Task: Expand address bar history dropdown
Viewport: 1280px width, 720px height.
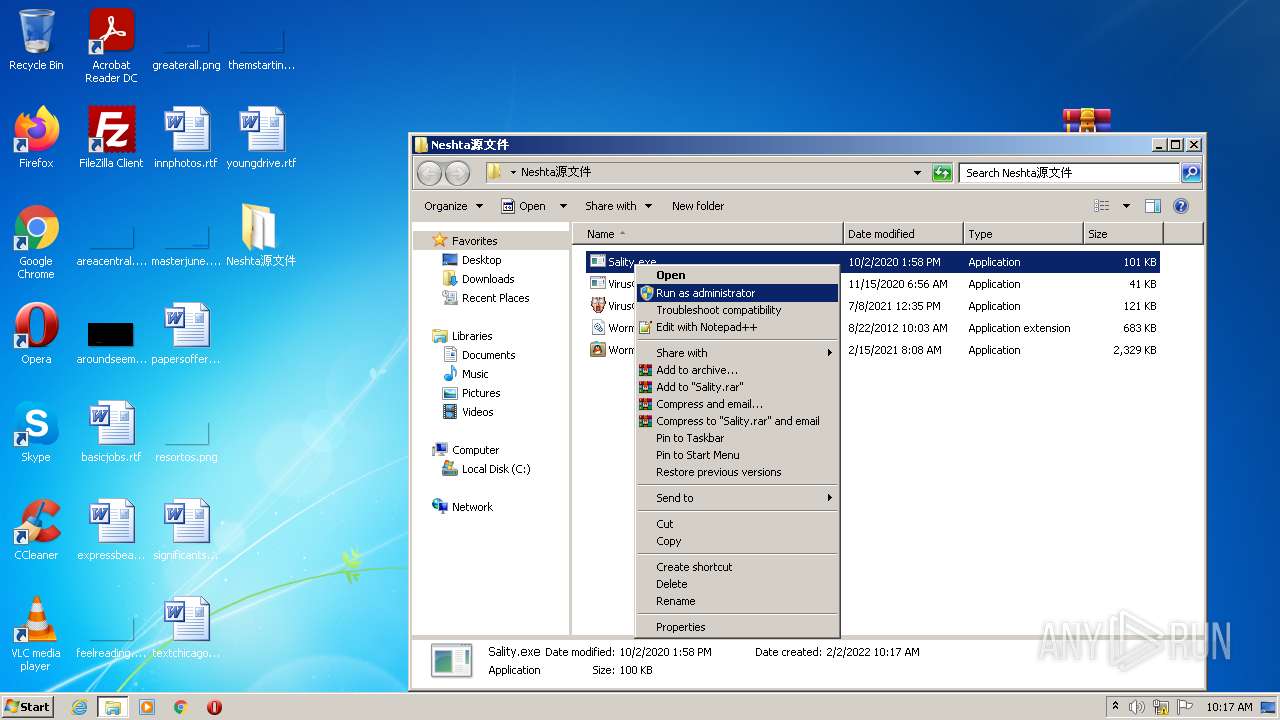Action: (917, 173)
